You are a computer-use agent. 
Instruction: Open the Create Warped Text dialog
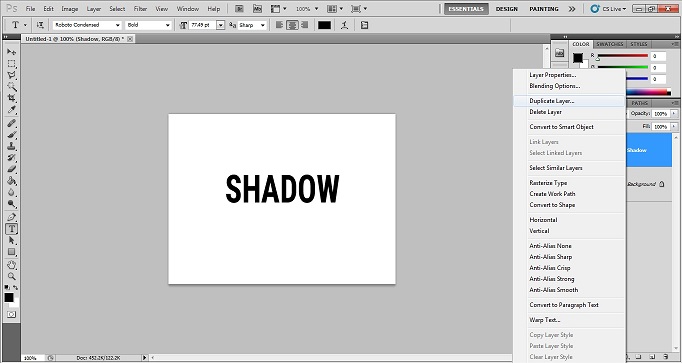344,25
